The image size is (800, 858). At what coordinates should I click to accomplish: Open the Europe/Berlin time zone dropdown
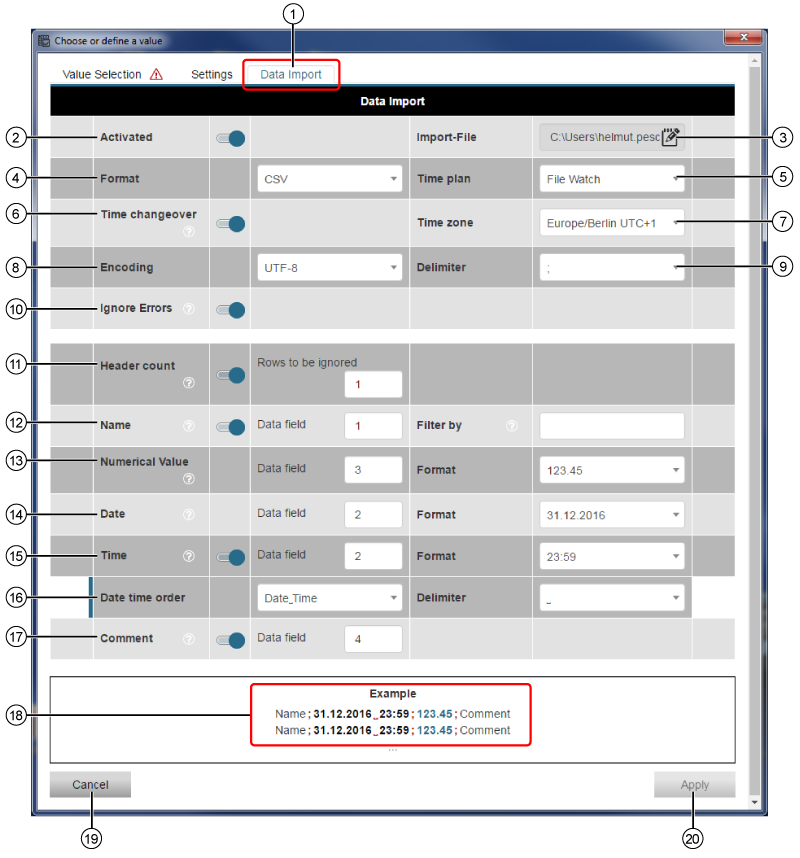(x=612, y=223)
